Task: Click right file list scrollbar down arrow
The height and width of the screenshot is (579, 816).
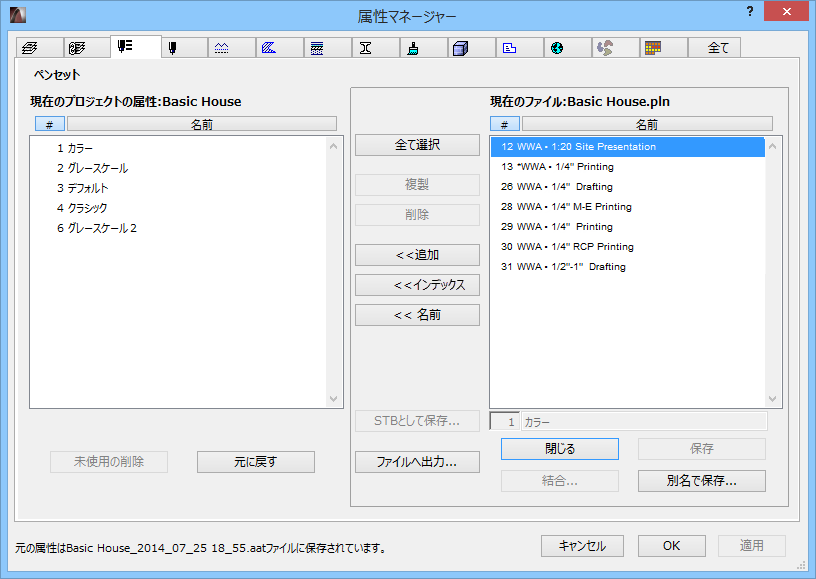Action: pos(773,399)
